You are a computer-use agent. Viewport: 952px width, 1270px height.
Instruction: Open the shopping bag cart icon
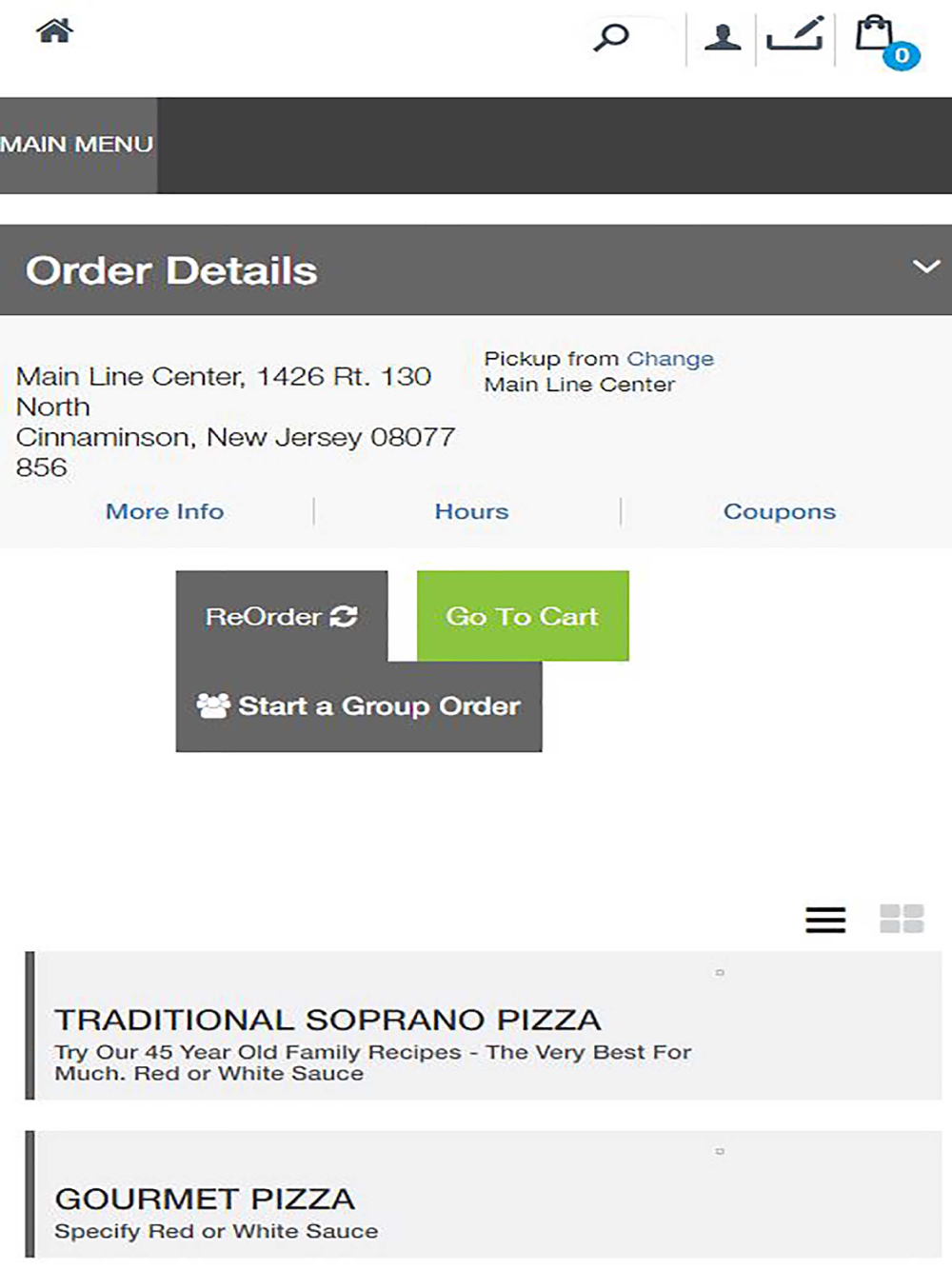tap(874, 33)
